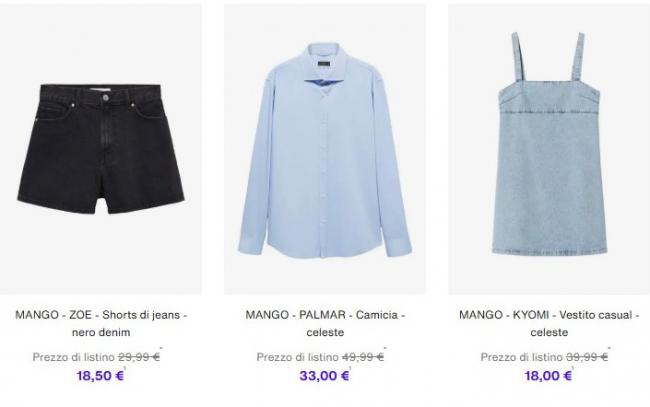Screen dimensions: 650x407
Task: Select 'Prezzo di listino' label under shorts
Action: pos(74,357)
